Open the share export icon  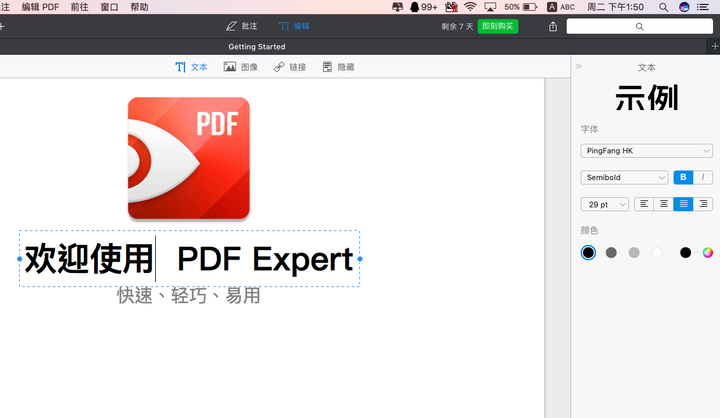point(553,27)
